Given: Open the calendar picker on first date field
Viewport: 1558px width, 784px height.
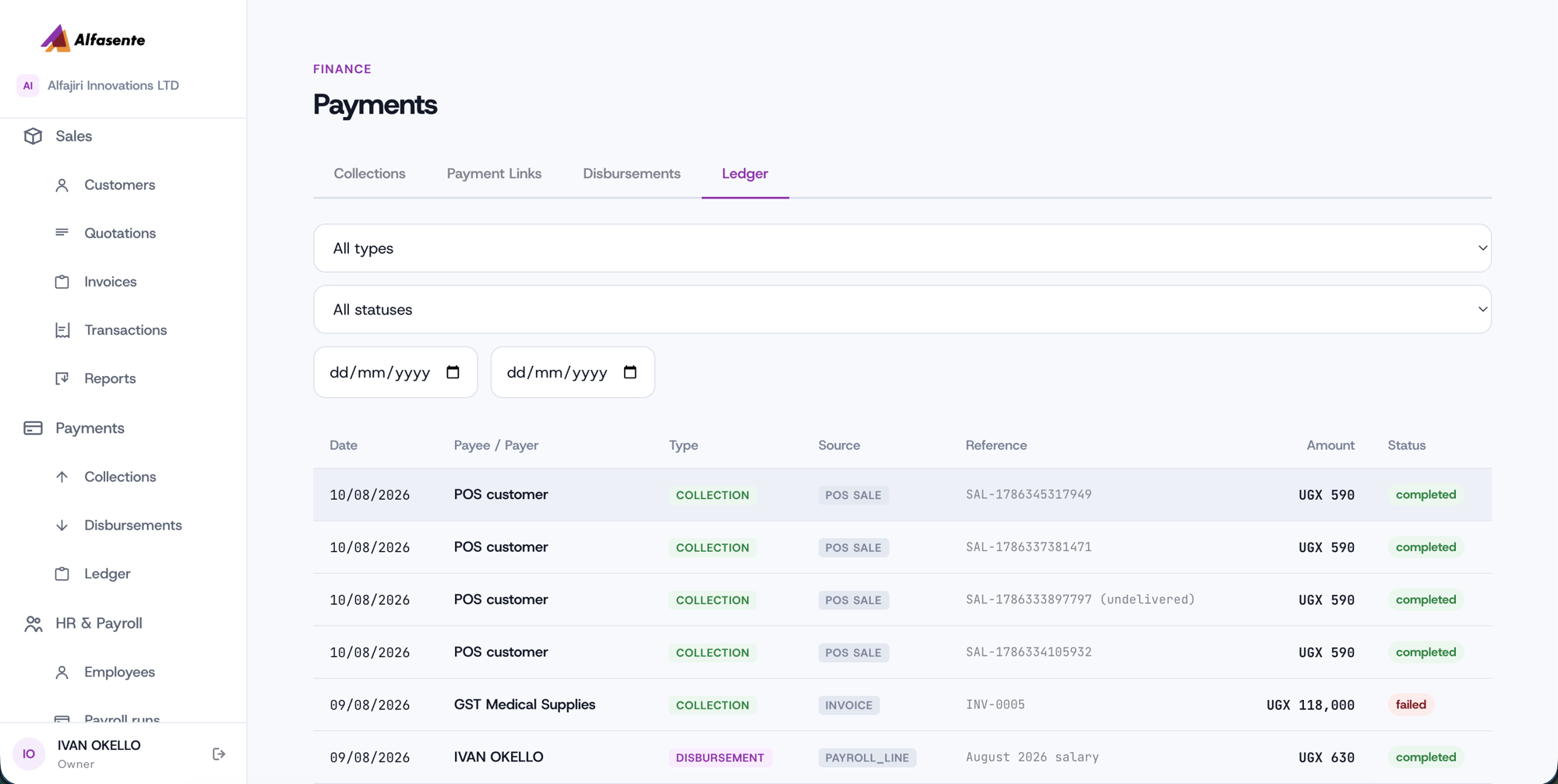Looking at the screenshot, I should coord(453,372).
